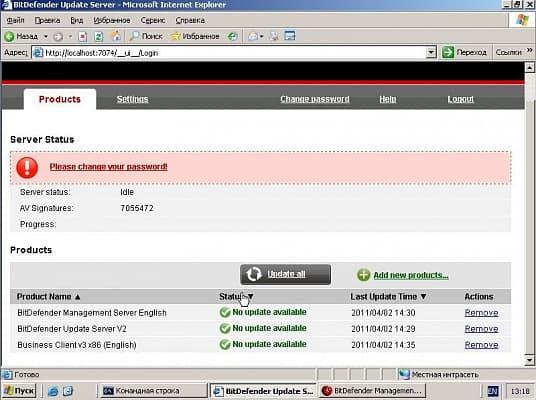Image resolution: width=536 pixels, height=400 pixels.
Task: Expand the Links (Ссылки) toolbar chevron
Action: 530,51
